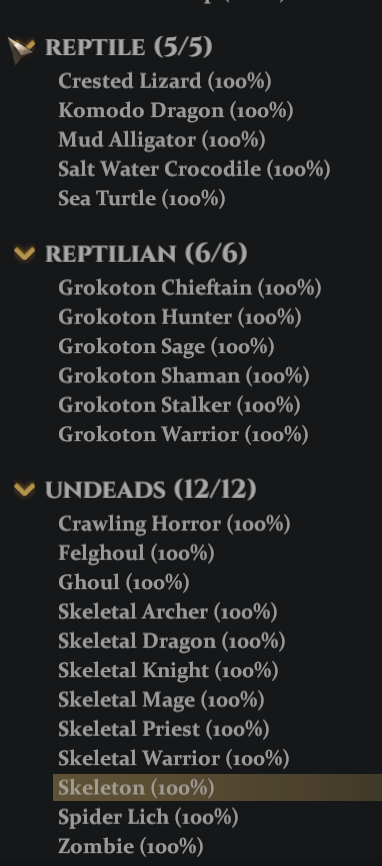
Task: Collapse the Reptile category chevron
Action: tap(22, 49)
